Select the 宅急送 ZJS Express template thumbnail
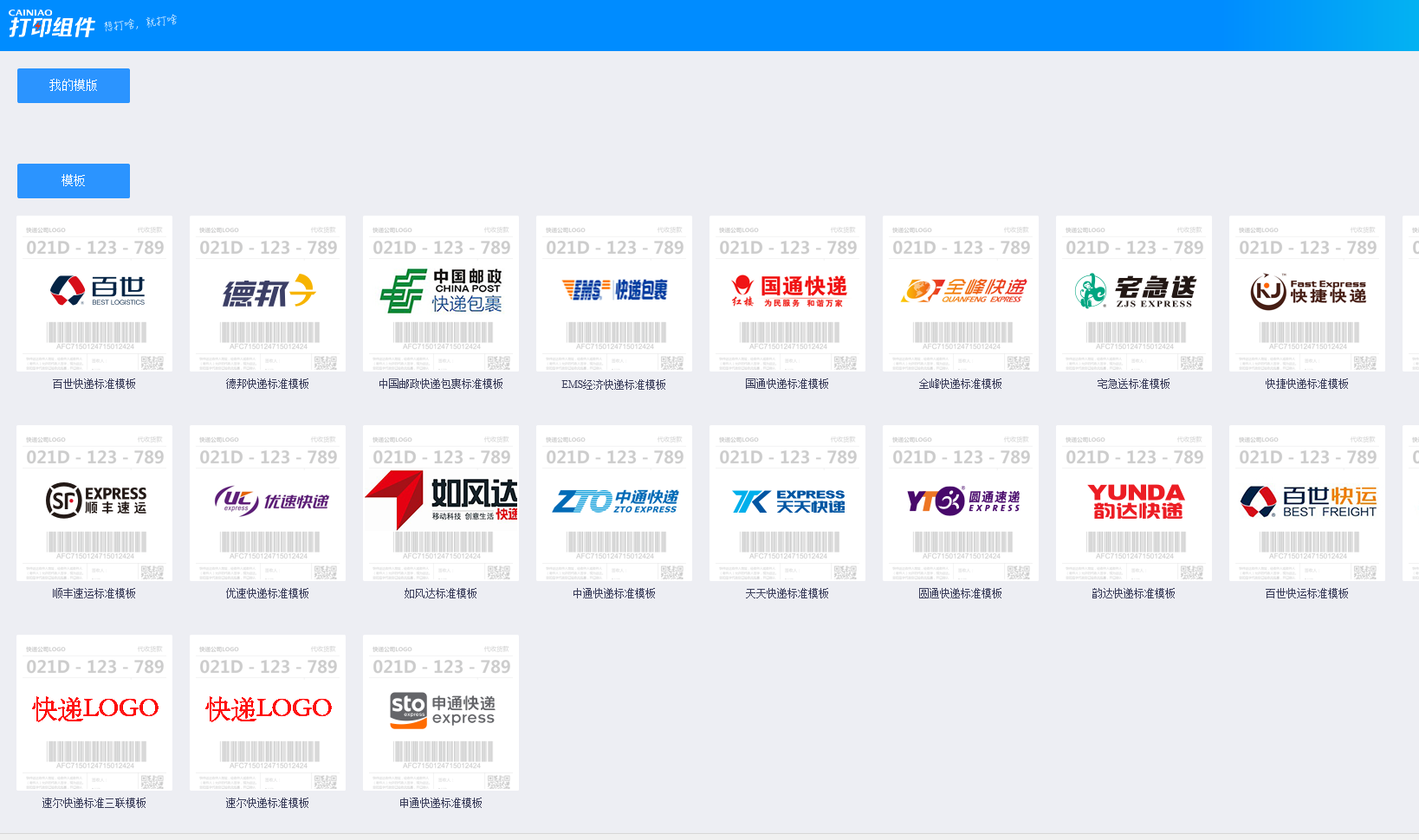Image resolution: width=1419 pixels, height=840 pixels. click(1134, 294)
